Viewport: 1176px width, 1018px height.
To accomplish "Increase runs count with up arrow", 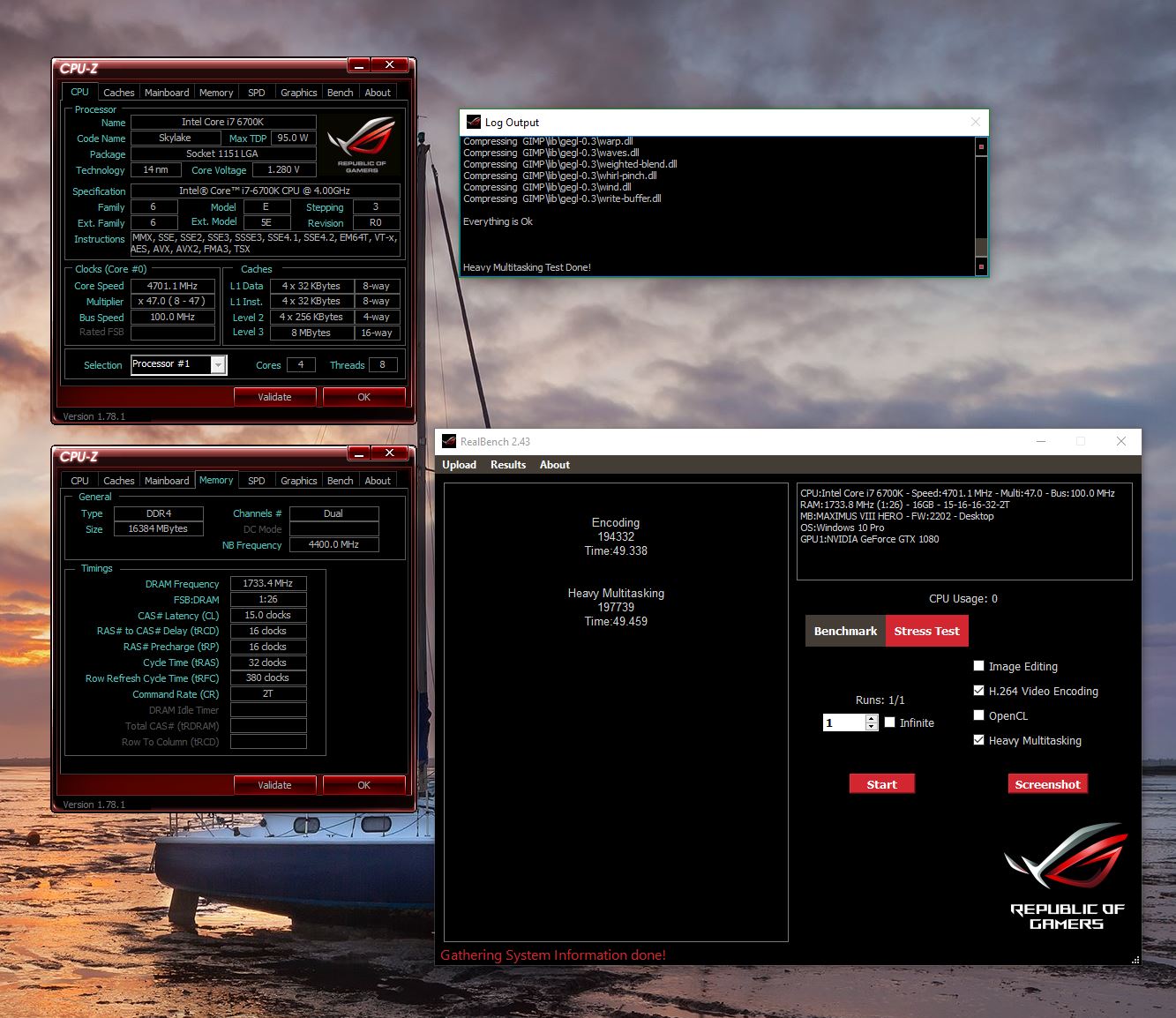I will tap(872, 719).
